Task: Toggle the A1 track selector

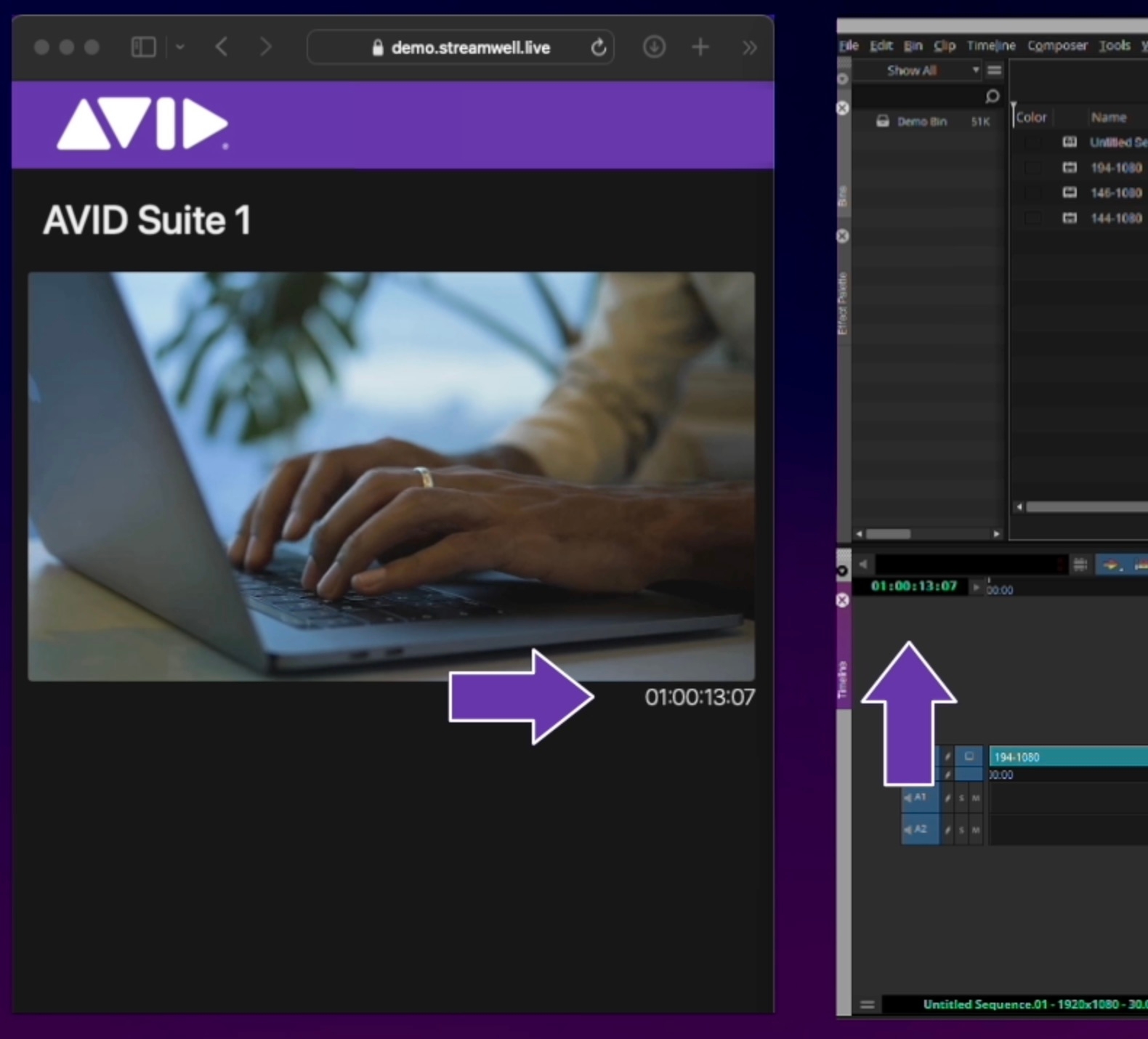Action: [x=919, y=798]
